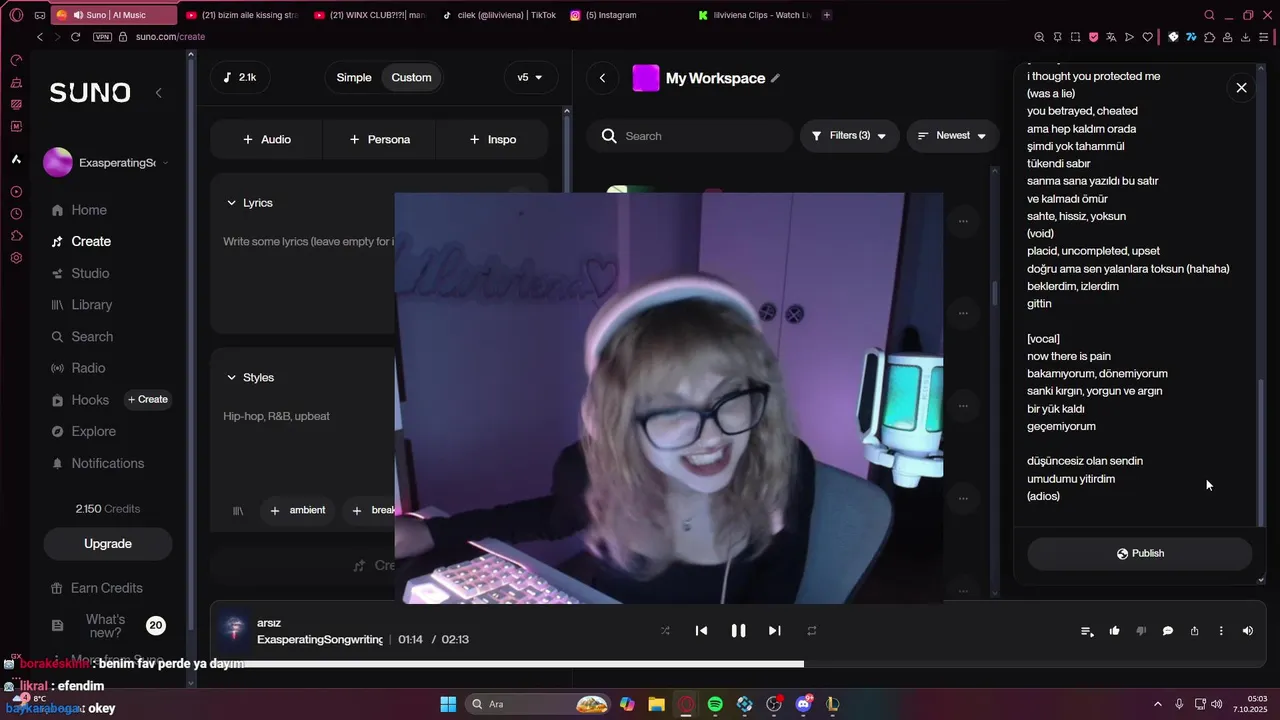Open Opera downloads icon
Image resolution: width=1280 pixels, height=720 pixels.
point(1246,37)
